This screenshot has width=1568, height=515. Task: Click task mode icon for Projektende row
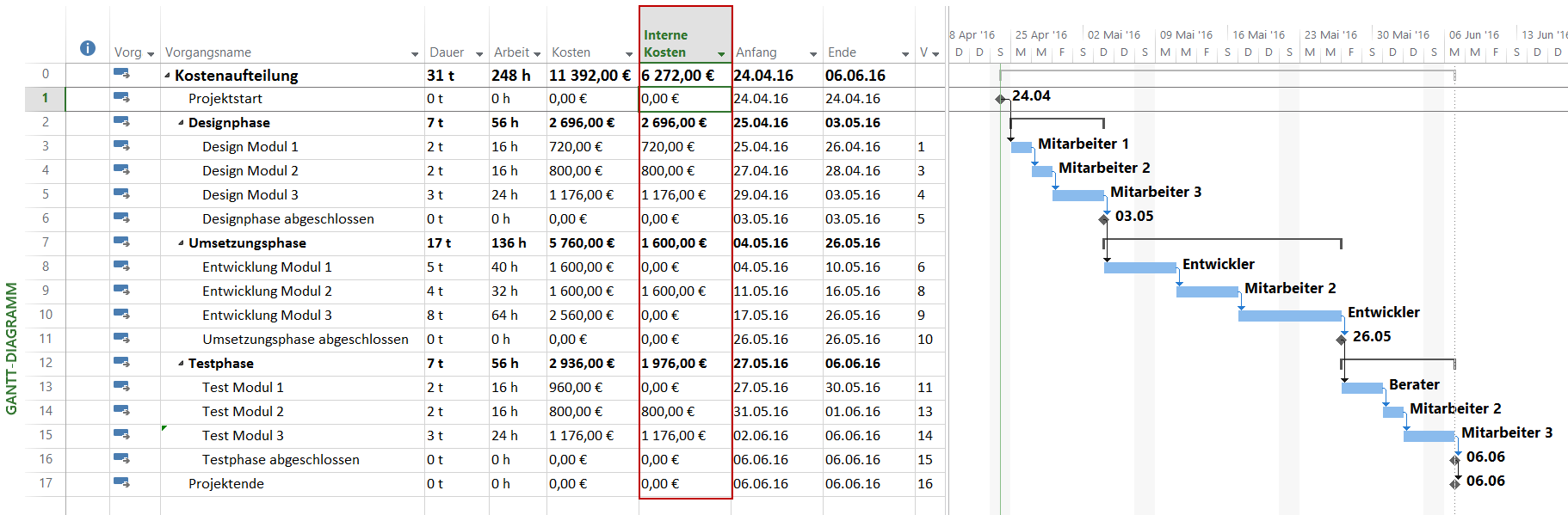pyautogui.click(x=121, y=483)
